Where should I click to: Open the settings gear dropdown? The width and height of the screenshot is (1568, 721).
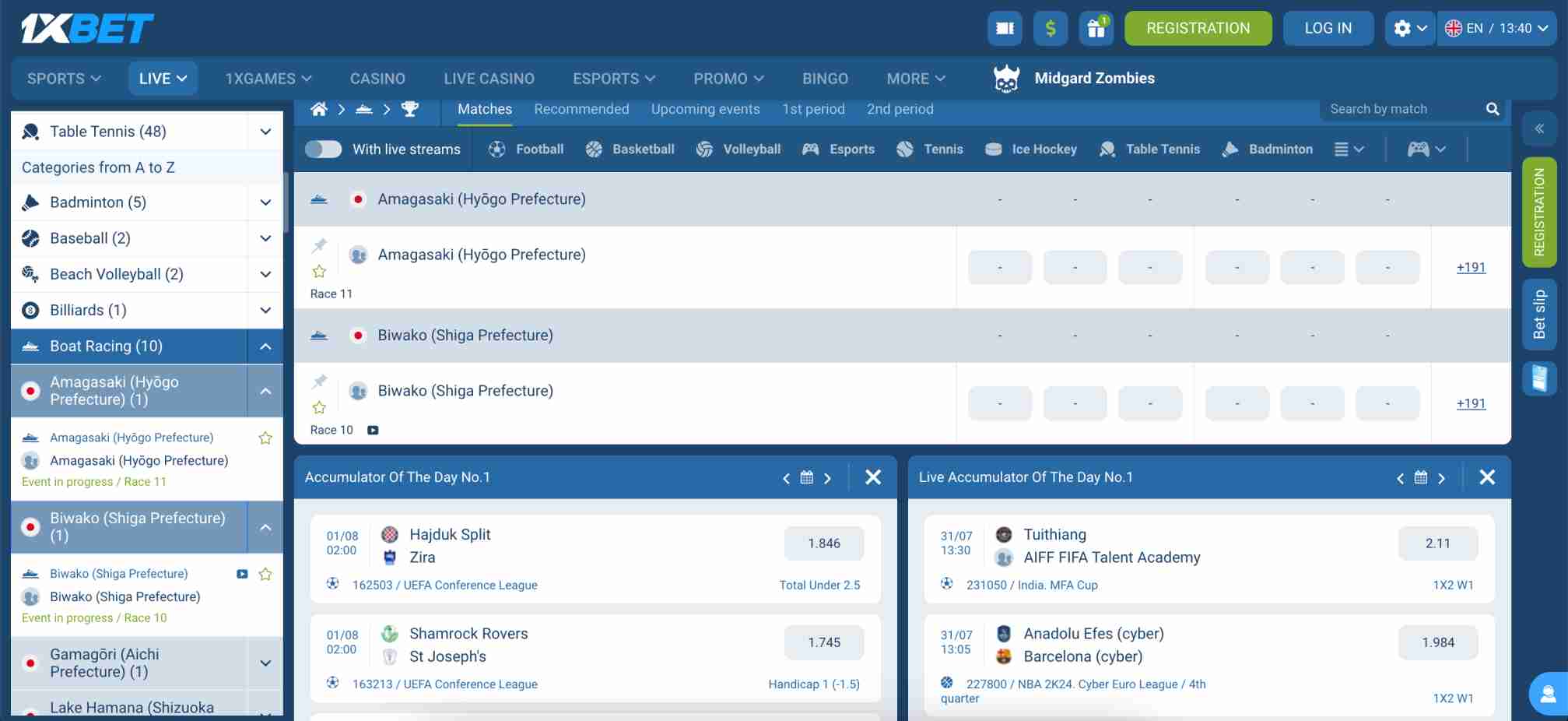(x=1410, y=29)
